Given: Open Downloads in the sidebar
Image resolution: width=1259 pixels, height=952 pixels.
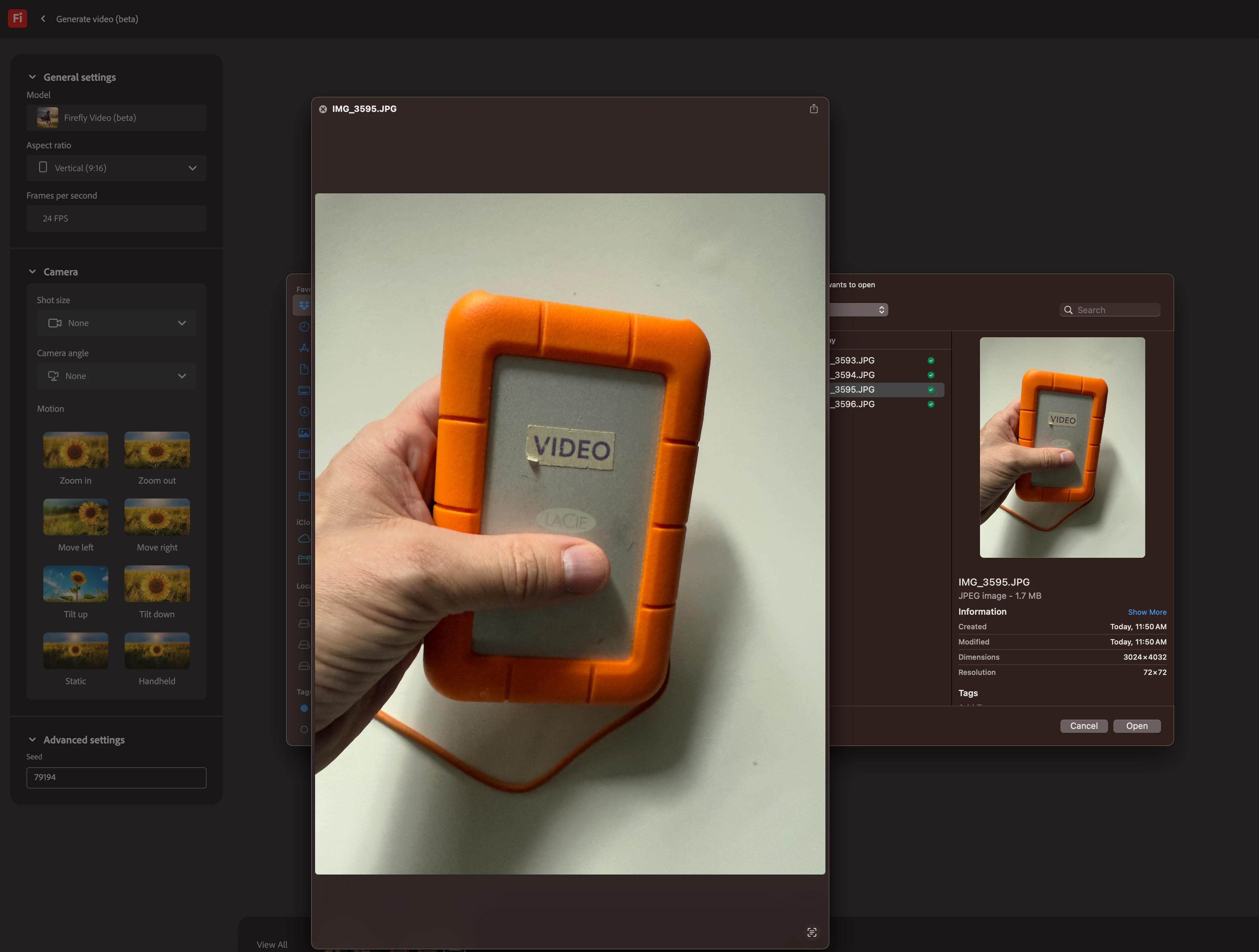Looking at the screenshot, I should [x=304, y=412].
